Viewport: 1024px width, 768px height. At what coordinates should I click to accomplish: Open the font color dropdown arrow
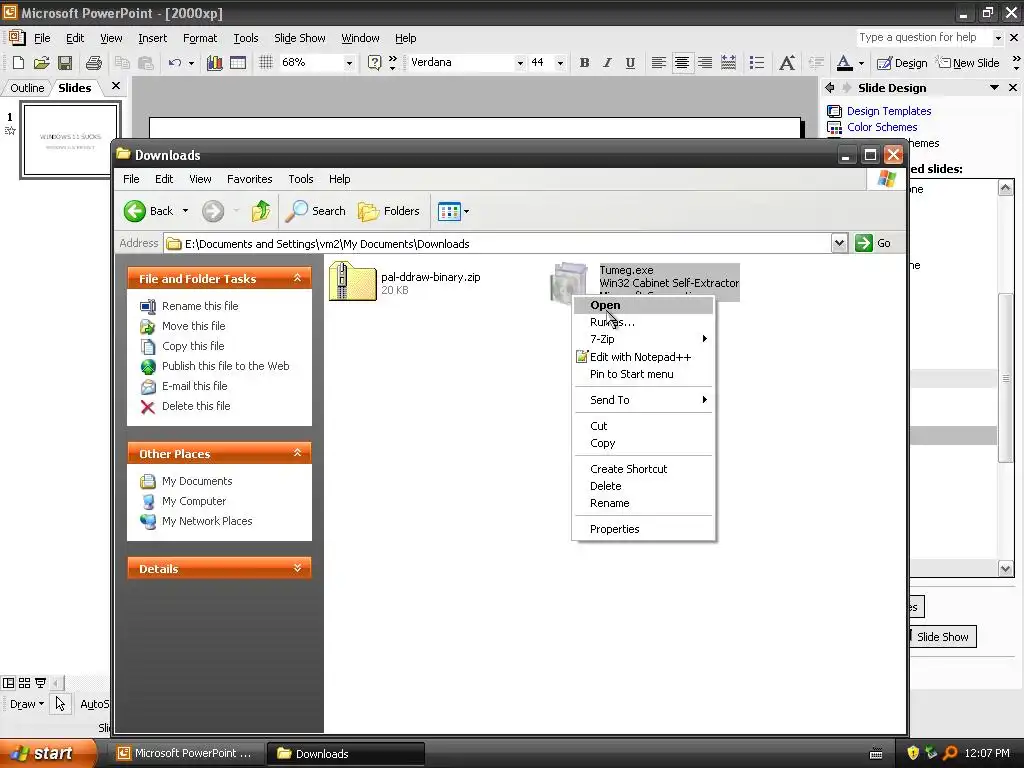(x=861, y=63)
